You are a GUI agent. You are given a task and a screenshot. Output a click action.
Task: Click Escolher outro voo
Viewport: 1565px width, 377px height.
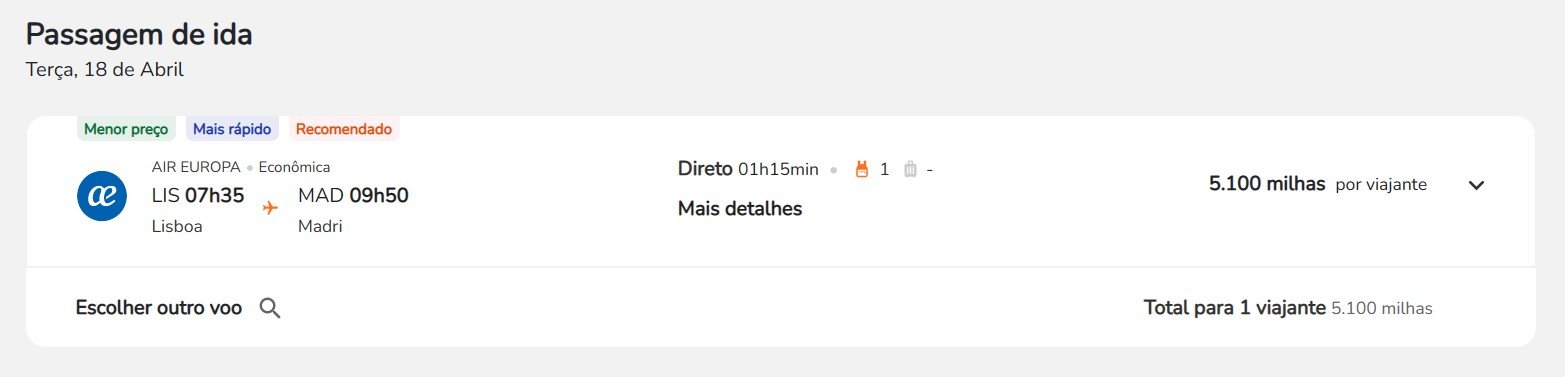pos(159,308)
